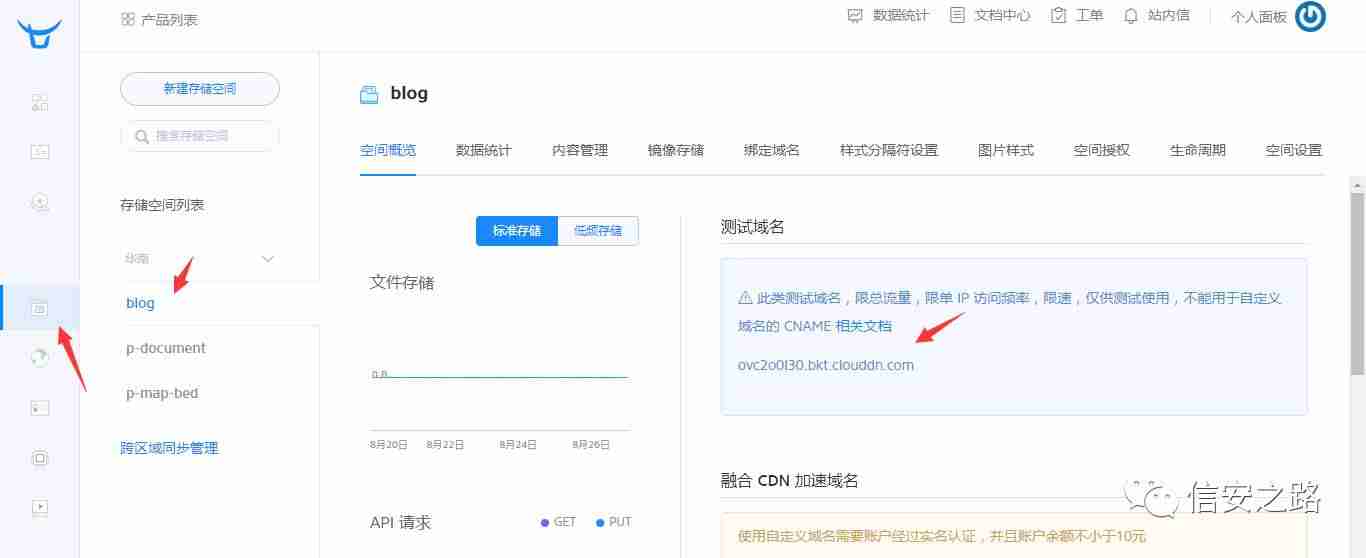Screen dimensions: 1366x558
Task: Toggle the PUT series in API chart legend
Action: point(614,522)
